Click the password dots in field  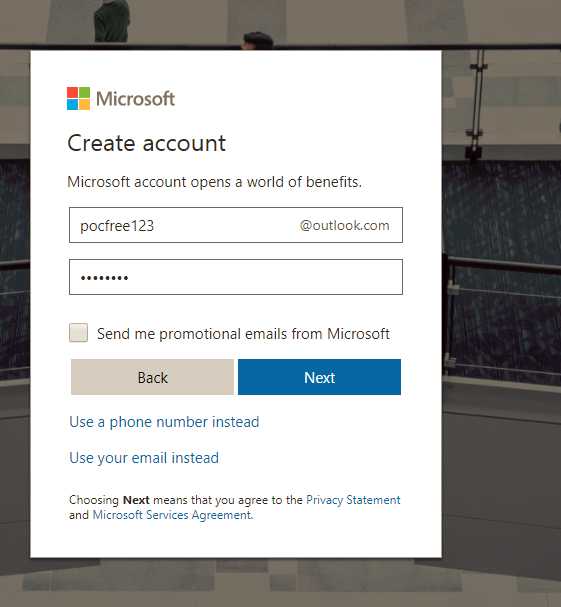click(104, 278)
